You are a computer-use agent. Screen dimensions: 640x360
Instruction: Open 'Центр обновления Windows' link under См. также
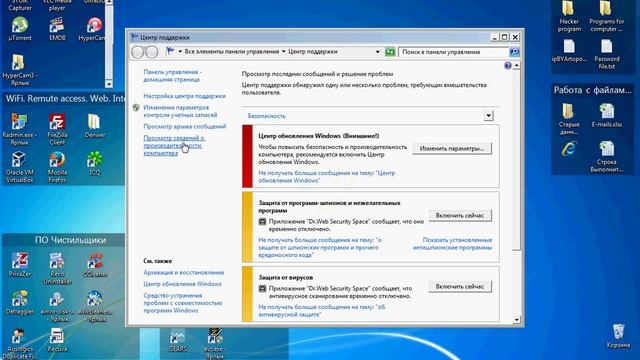coord(182,284)
